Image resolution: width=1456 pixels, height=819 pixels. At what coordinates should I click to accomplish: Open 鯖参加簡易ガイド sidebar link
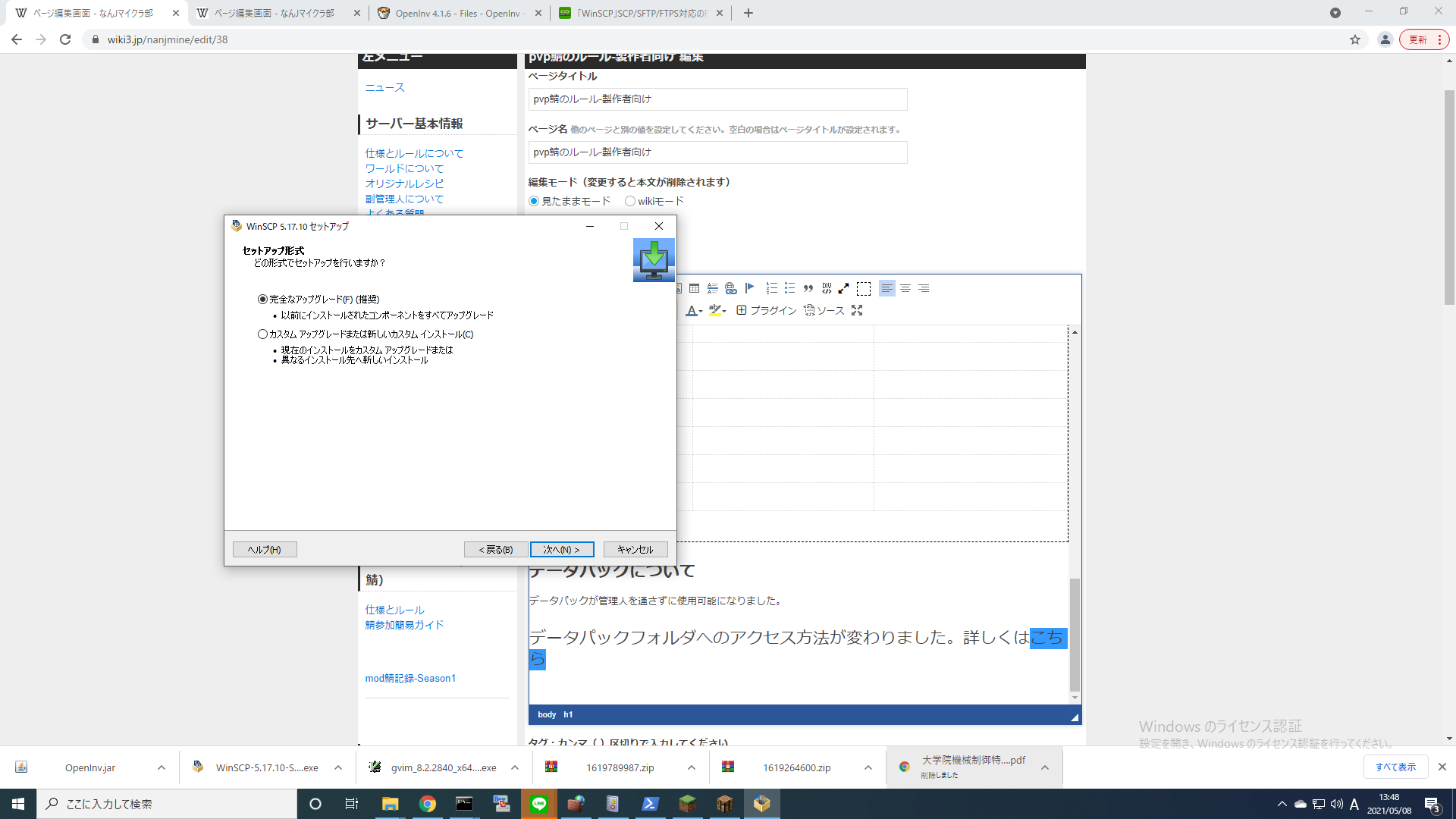pos(404,625)
